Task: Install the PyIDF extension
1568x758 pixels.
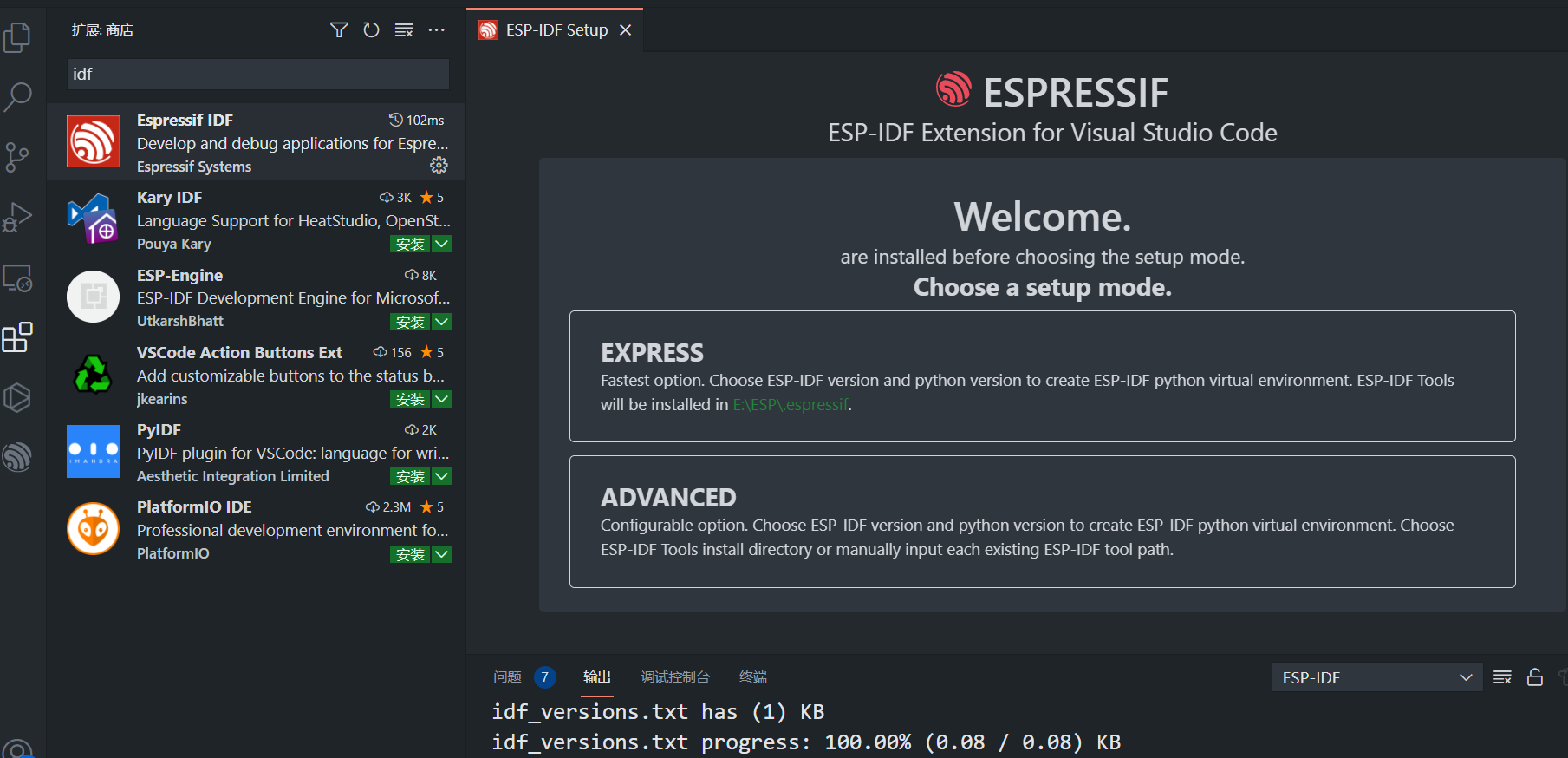Action: pos(410,476)
